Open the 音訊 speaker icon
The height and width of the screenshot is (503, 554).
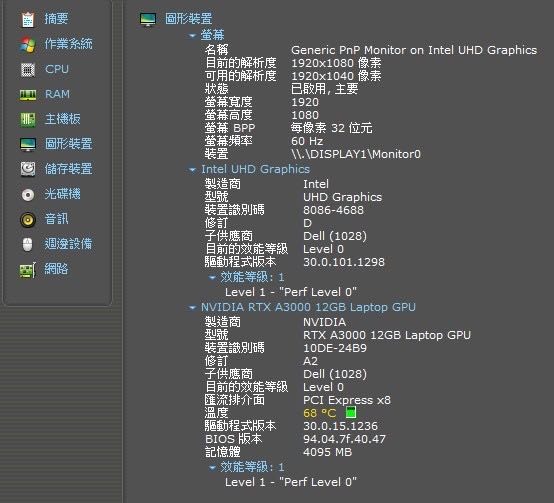click(28, 219)
